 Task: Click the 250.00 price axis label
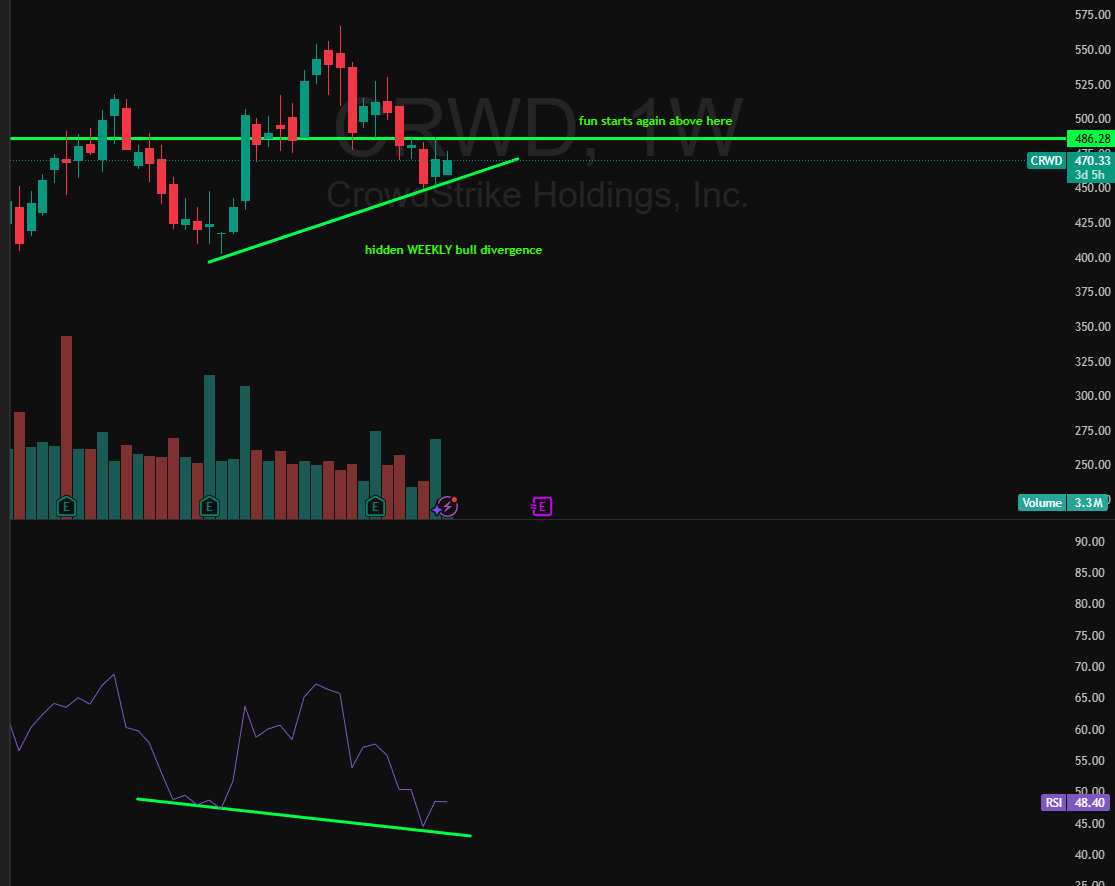click(x=1092, y=464)
